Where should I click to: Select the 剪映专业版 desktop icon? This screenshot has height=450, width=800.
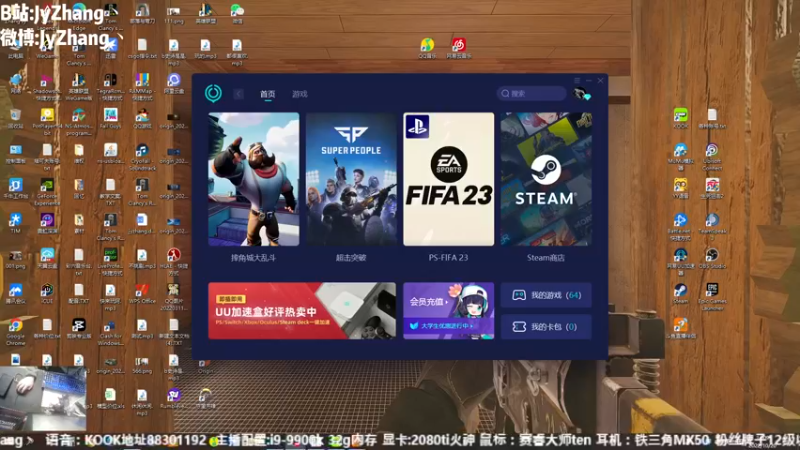tap(79, 329)
